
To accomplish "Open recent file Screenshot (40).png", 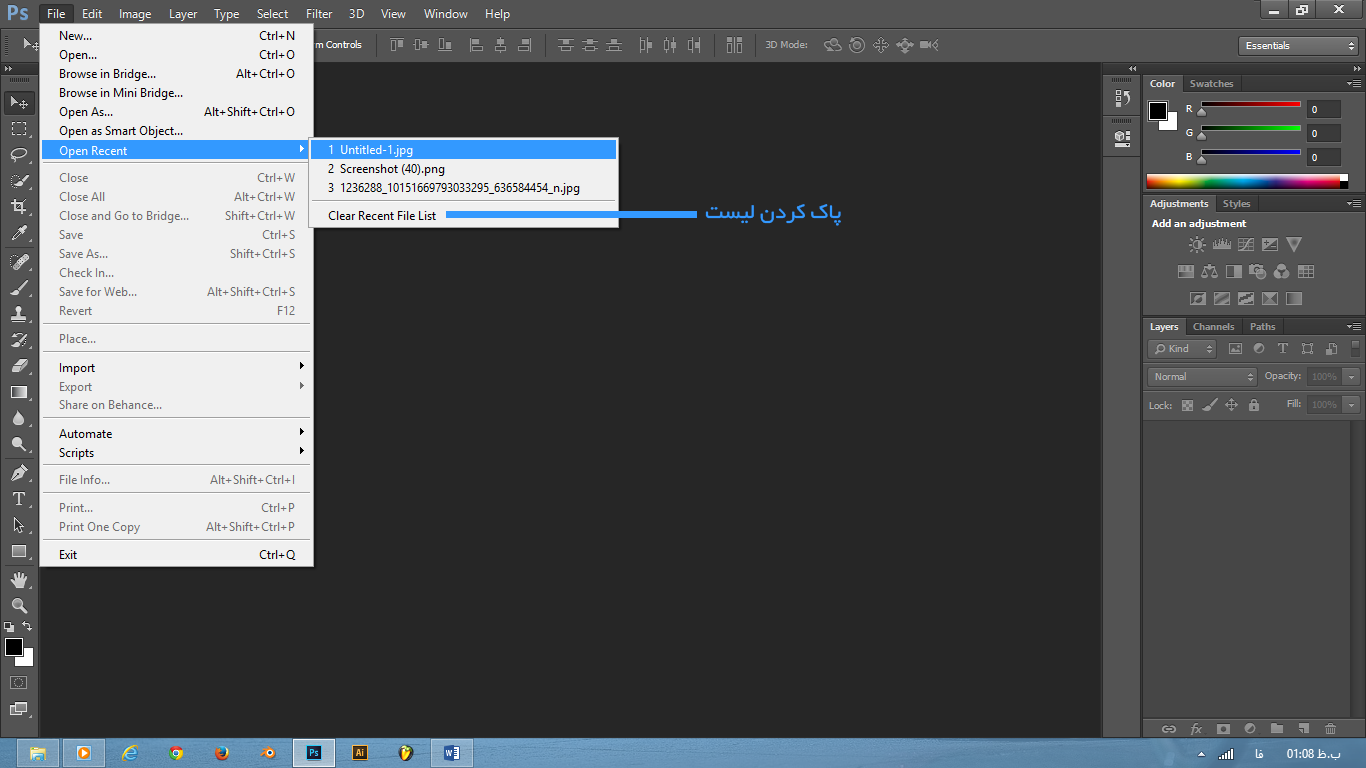I will pyautogui.click(x=464, y=169).
